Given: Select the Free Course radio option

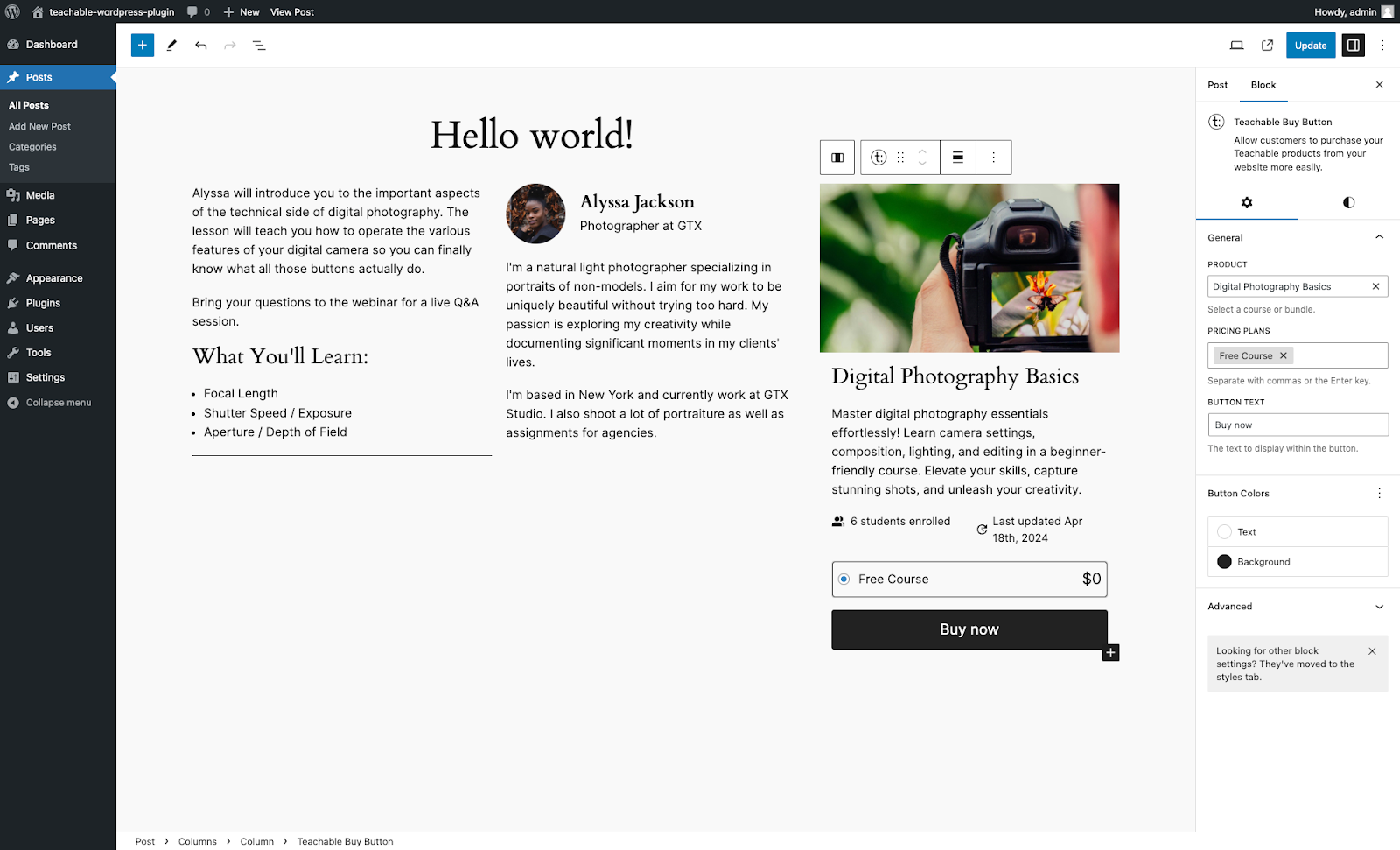Looking at the screenshot, I should (843, 579).
